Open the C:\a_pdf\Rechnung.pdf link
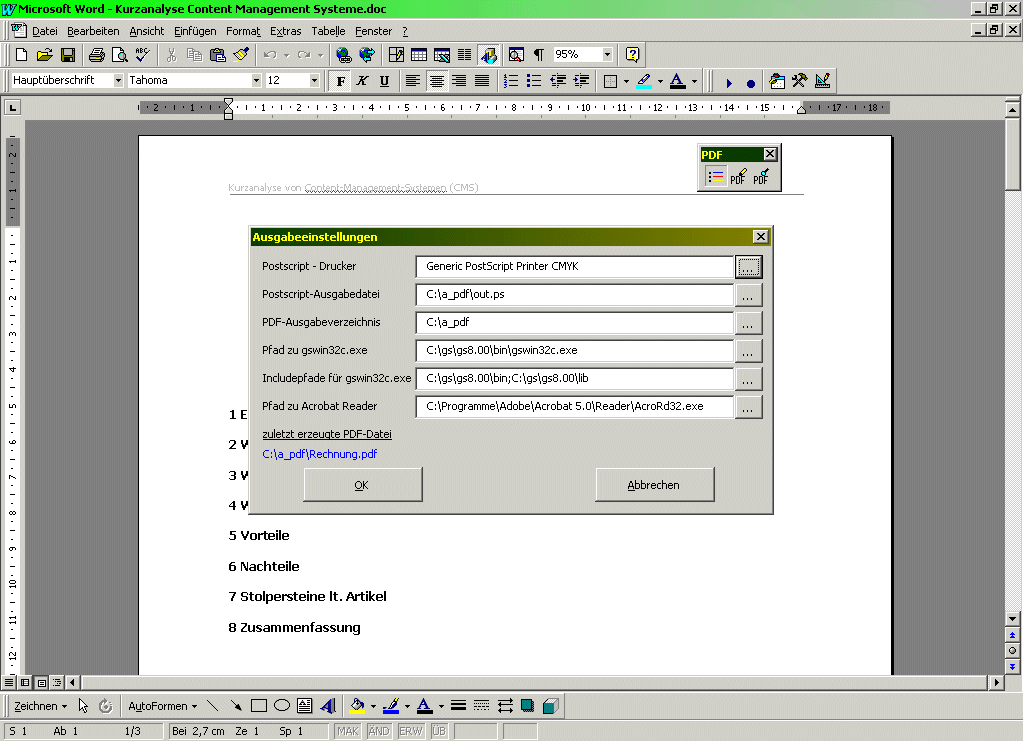Viewport: 1023px width, 741px height. pyautogui.click(x=320, y=454)
